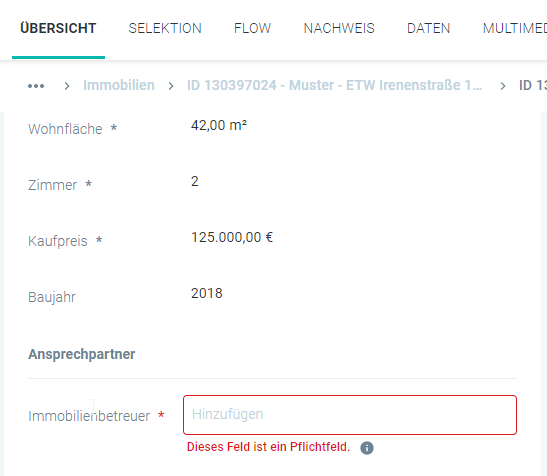Screen dimensions: 547x476
Task: Click the info icon beside Pflichtfeld message
Action: 367,448
